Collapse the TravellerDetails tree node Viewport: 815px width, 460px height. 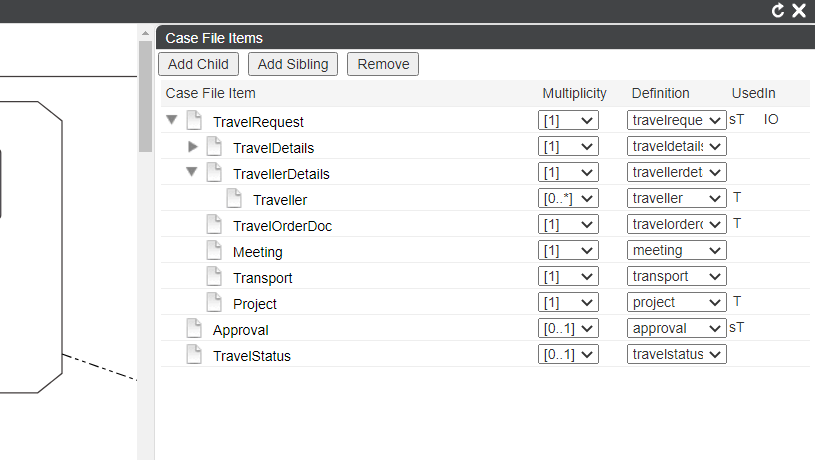pyautogui.click(x=192, y=172)
